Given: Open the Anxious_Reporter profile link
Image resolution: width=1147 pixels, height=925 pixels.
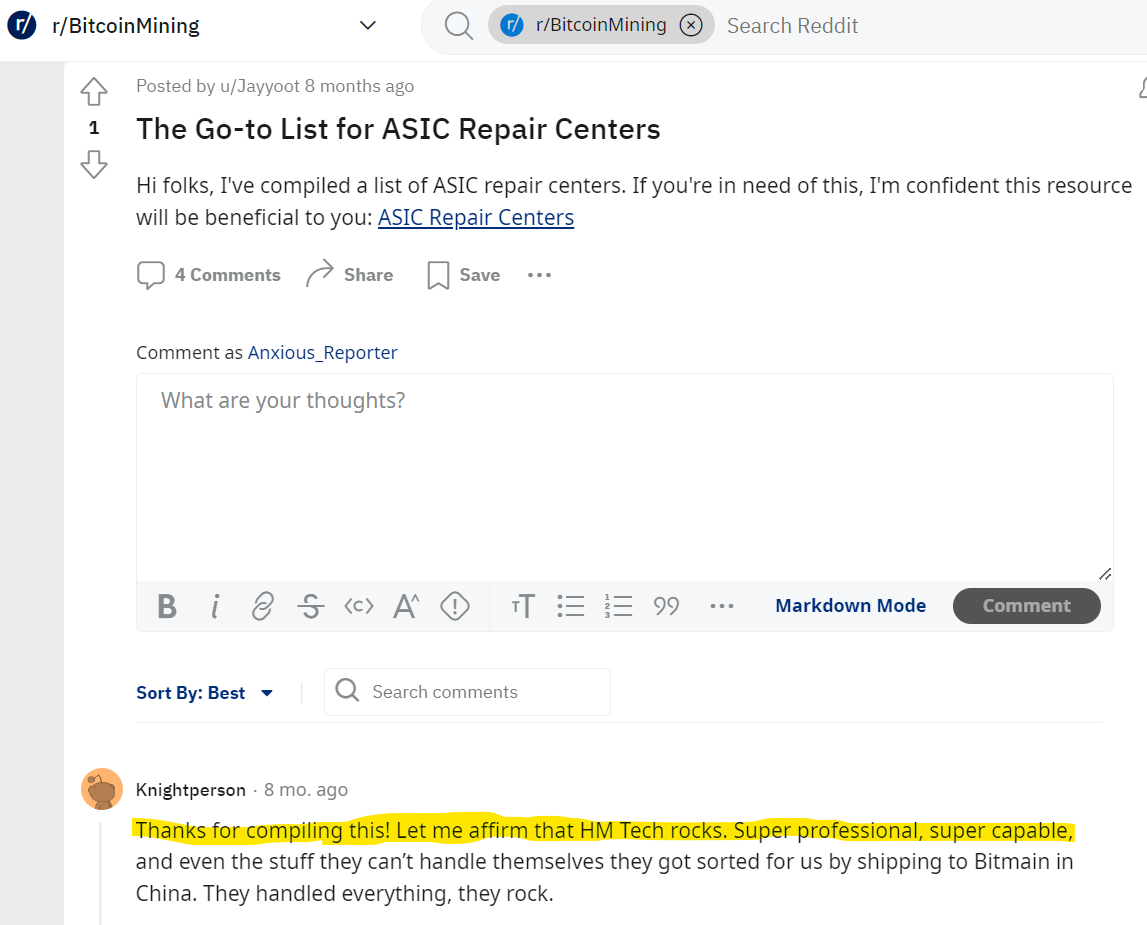Looking at the screenshot, I should coord(323,352).
